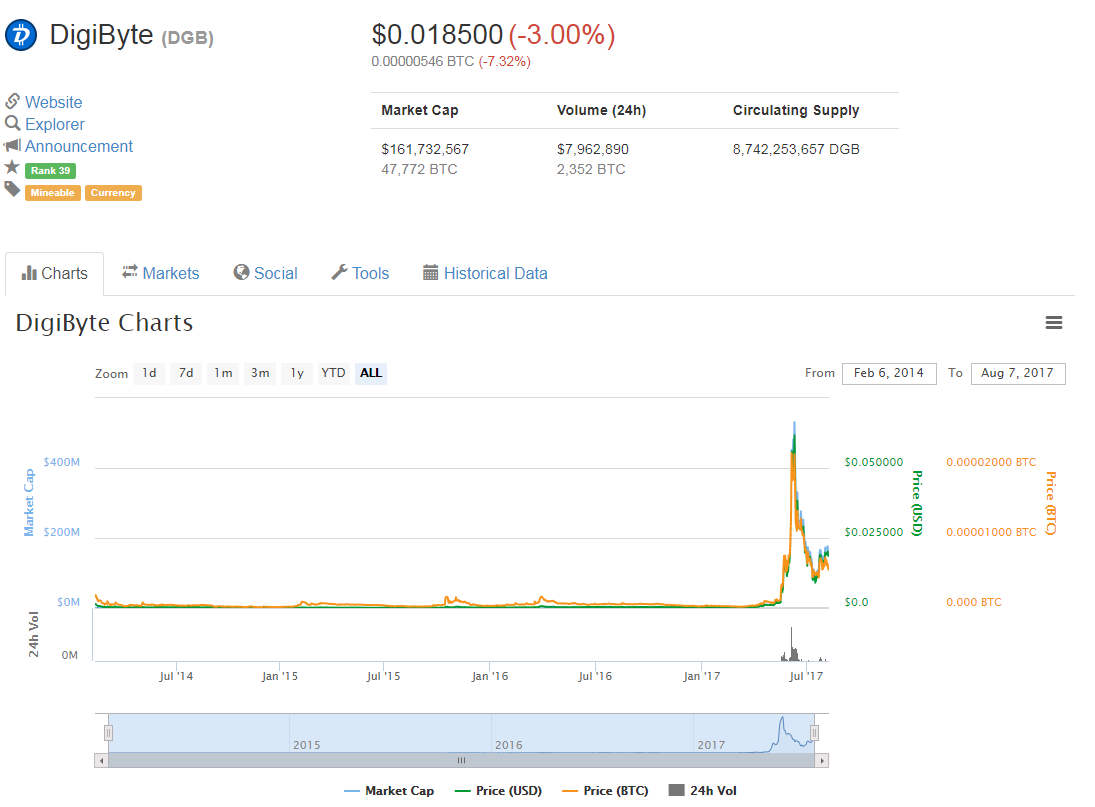The height and width of the screenshot is (807, 1095).
Task: Click the 2,352 BTC volume text
Action: [591, 170]
